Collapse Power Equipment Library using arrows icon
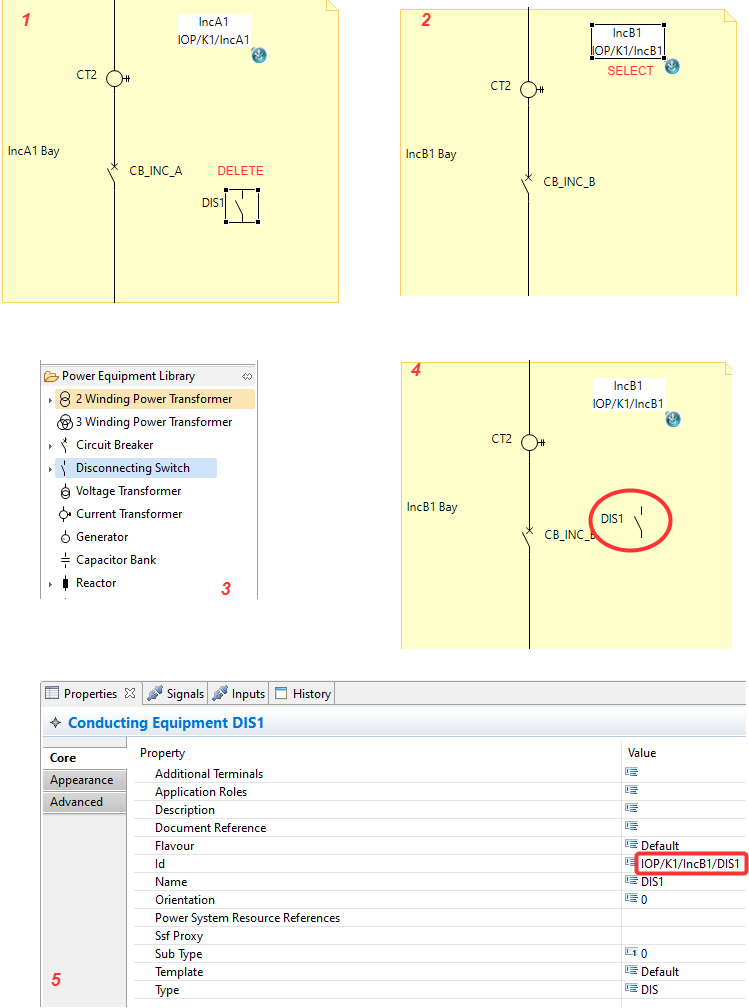This screenshot has width=749, height=1008. tap(247, 376)
